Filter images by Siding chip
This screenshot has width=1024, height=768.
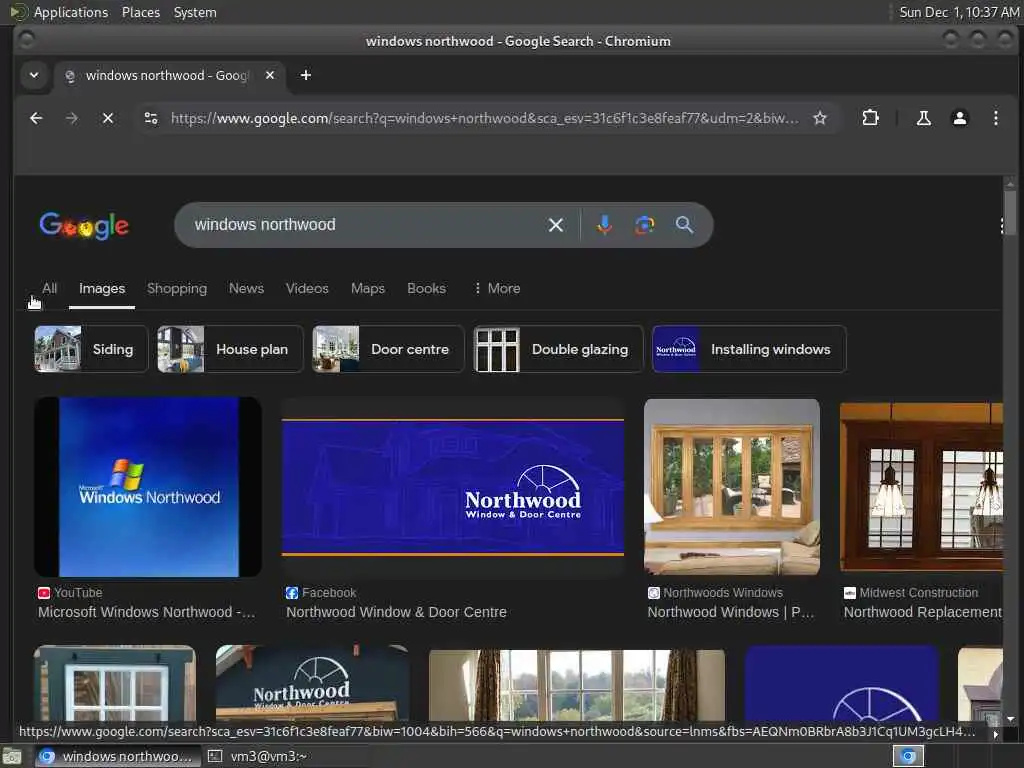pyautogui.click(x=91, y=349)
